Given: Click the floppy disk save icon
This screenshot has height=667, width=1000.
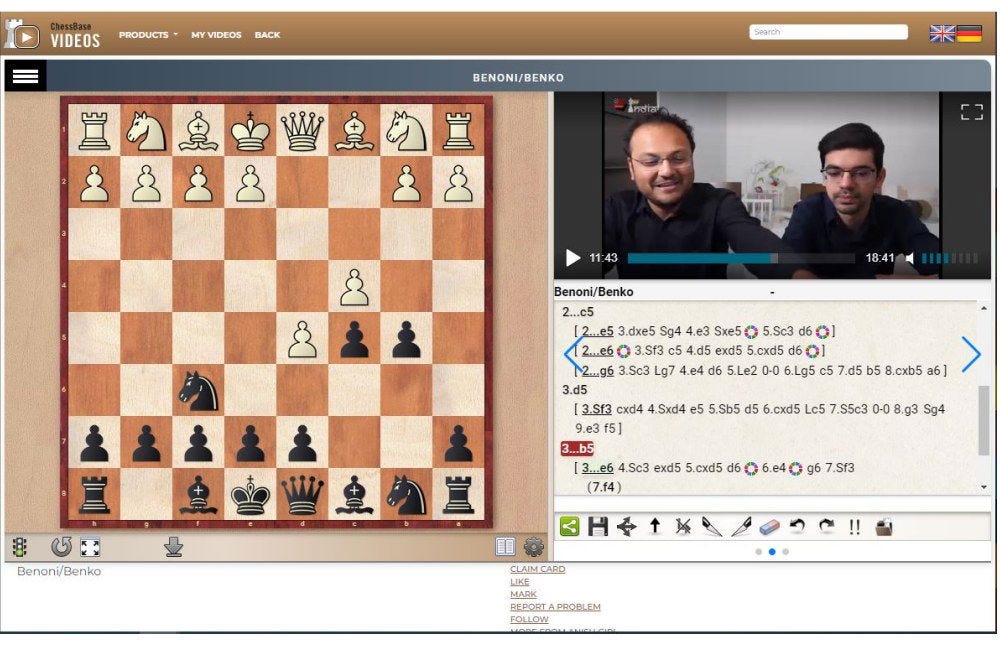Looking at the screenshot, I should 598,527.
